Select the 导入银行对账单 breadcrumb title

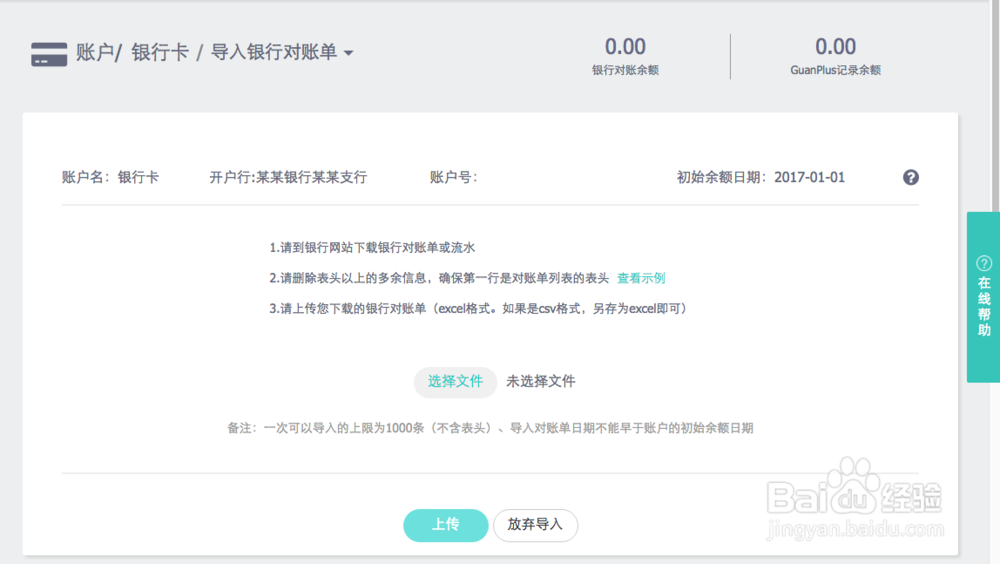[x=273, y=53]
